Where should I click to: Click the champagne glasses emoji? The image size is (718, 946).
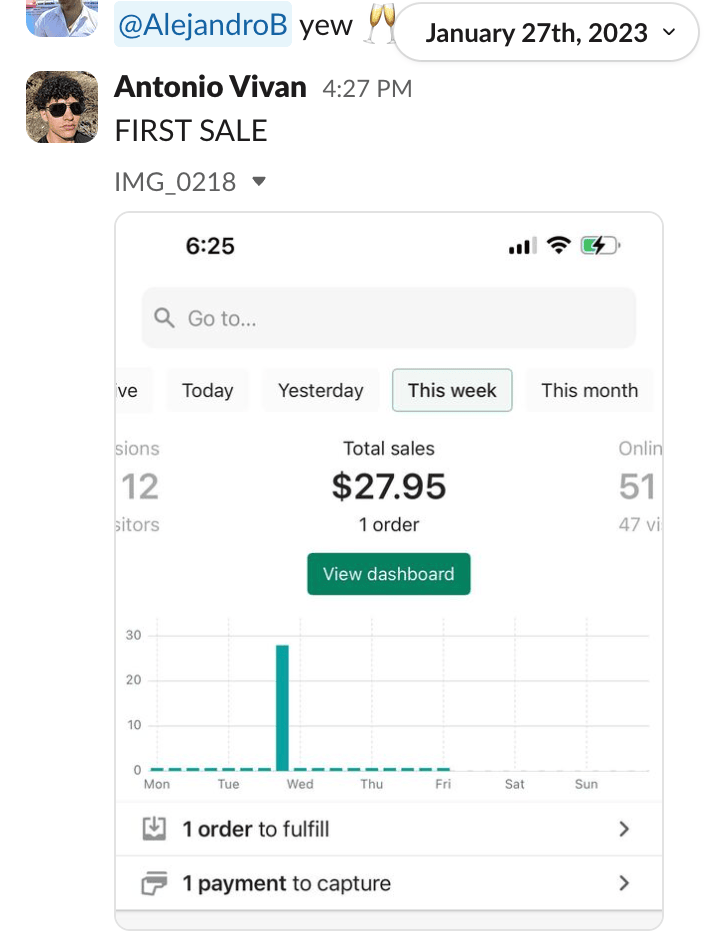click(379, 25)
